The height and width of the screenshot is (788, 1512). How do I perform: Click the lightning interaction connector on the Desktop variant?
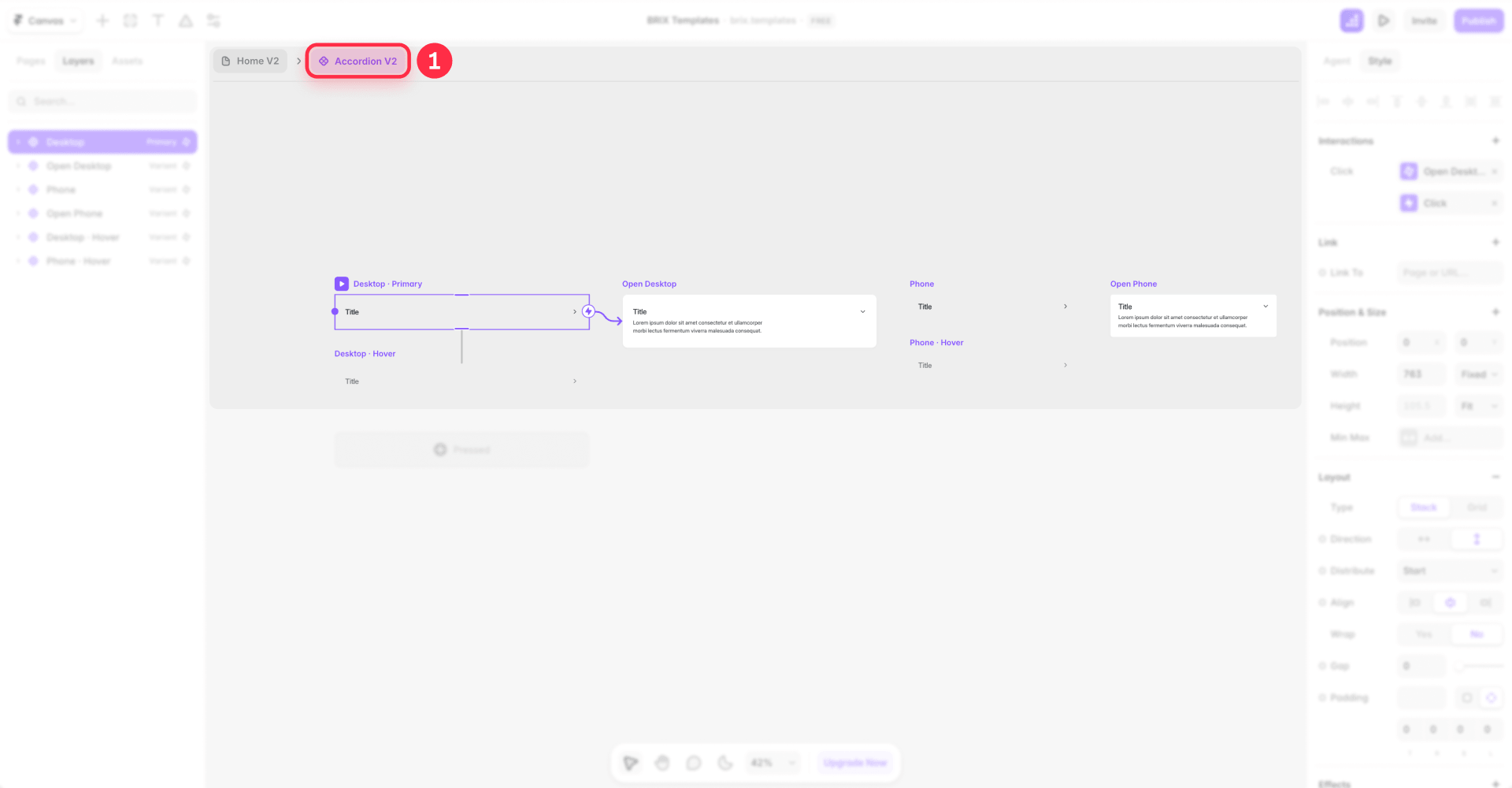pos(588,311)
